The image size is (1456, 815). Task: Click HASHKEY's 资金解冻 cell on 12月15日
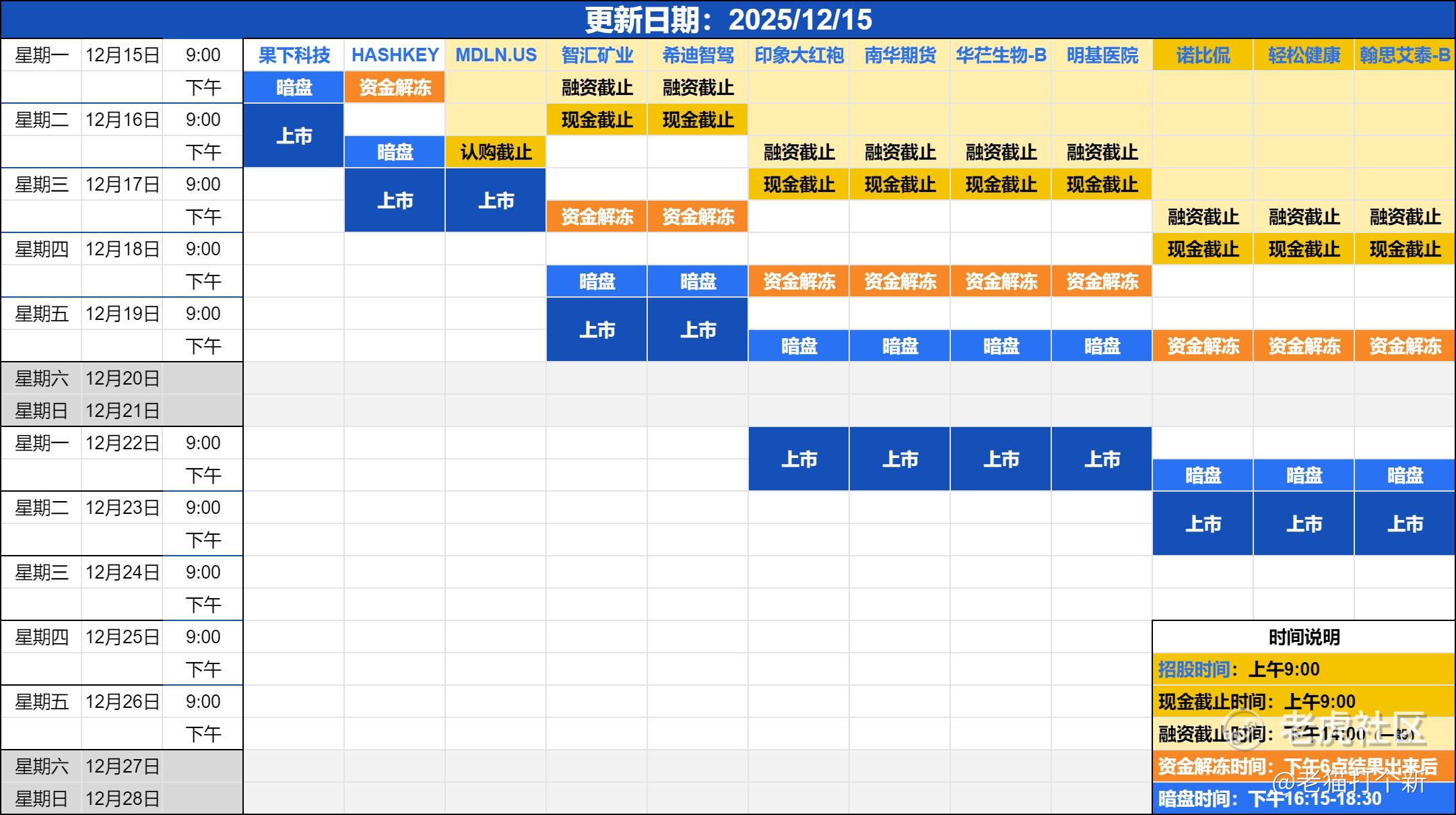[395, 88]
